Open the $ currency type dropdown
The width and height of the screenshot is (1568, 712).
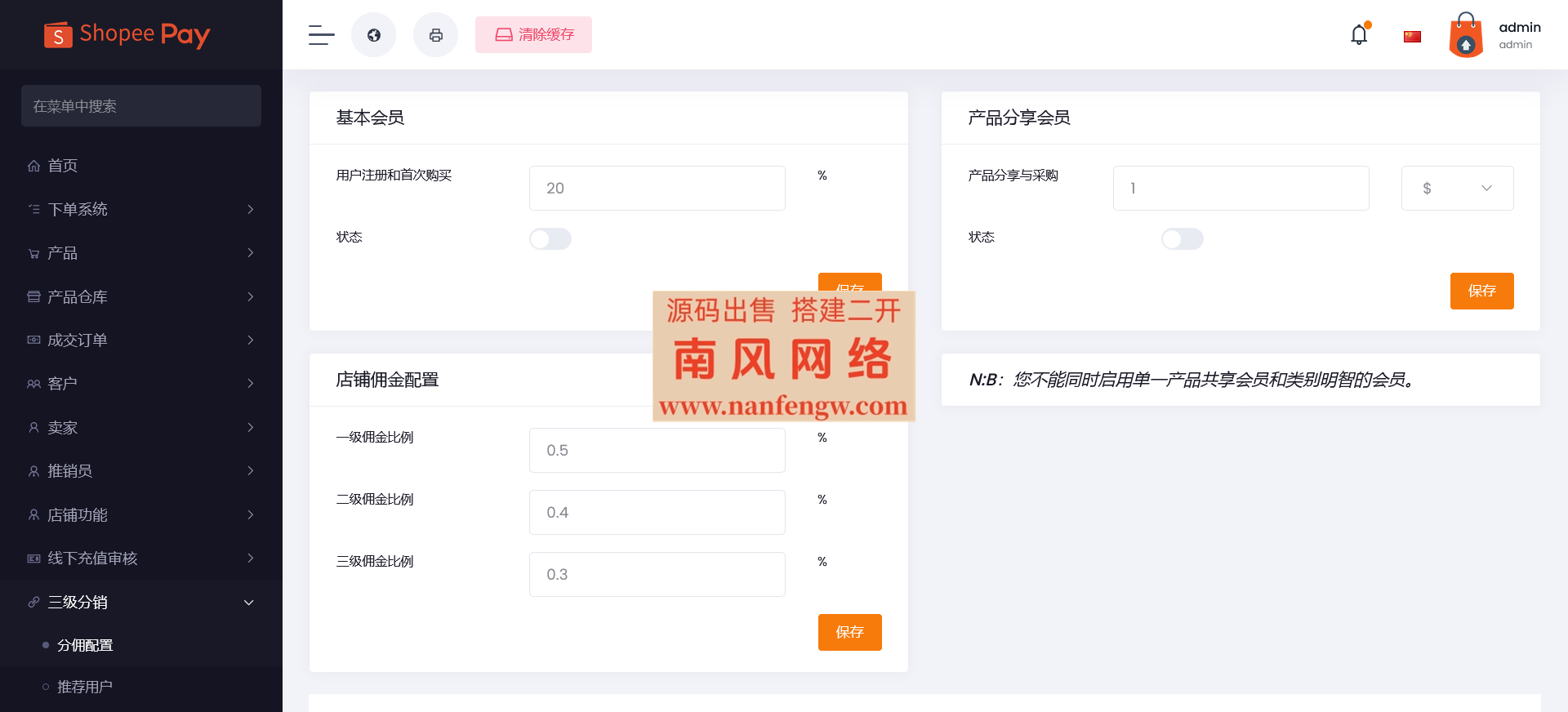point(1457,188)
